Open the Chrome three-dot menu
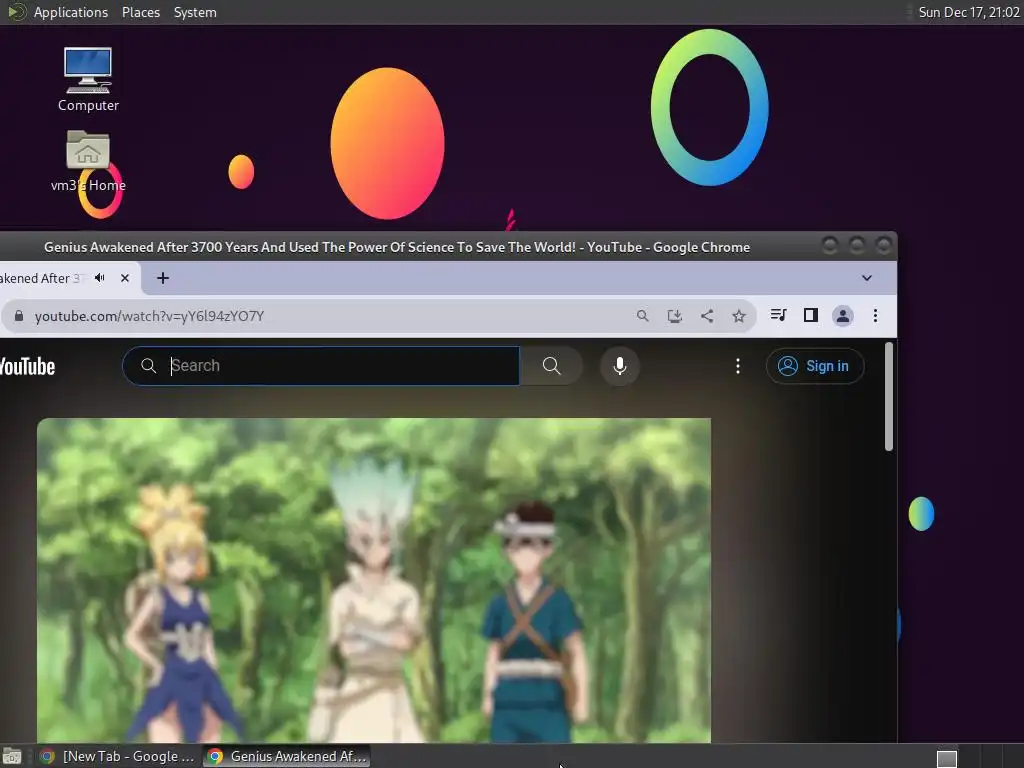 coord(875,315)
